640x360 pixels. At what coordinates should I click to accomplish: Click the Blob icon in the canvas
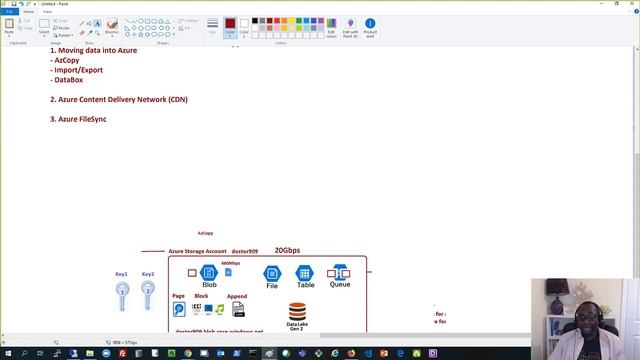pyautogui.click(x=209, y=273)
